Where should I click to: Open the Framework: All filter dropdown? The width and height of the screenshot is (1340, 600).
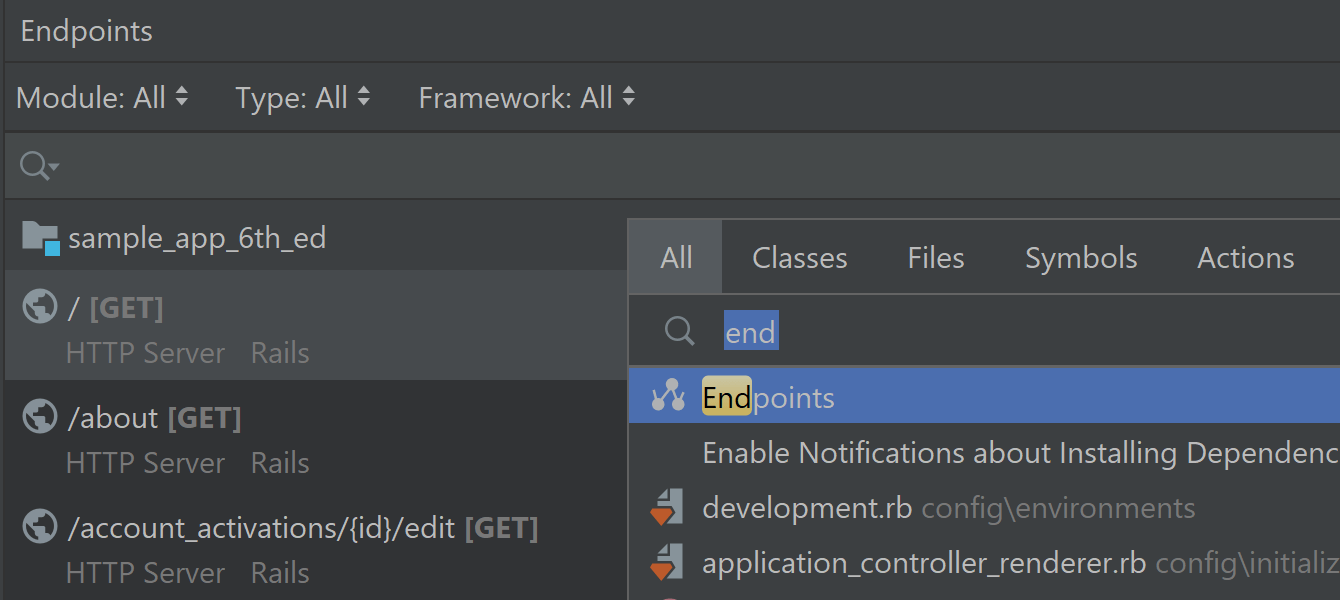click(526, 98)
